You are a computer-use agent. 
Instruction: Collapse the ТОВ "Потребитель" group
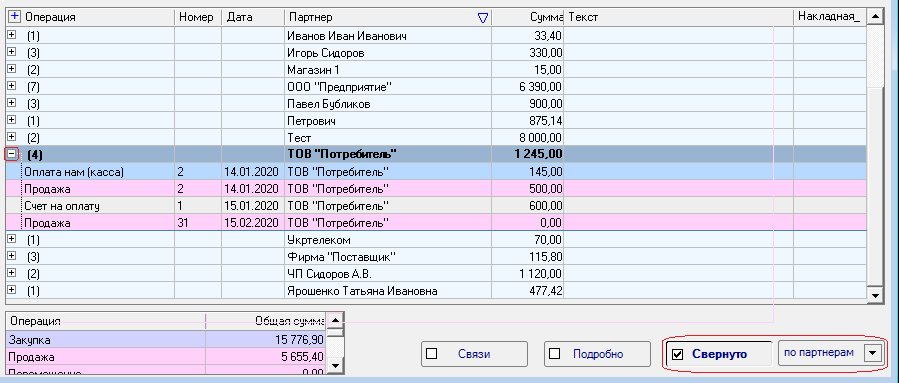(x=11, y=154)
